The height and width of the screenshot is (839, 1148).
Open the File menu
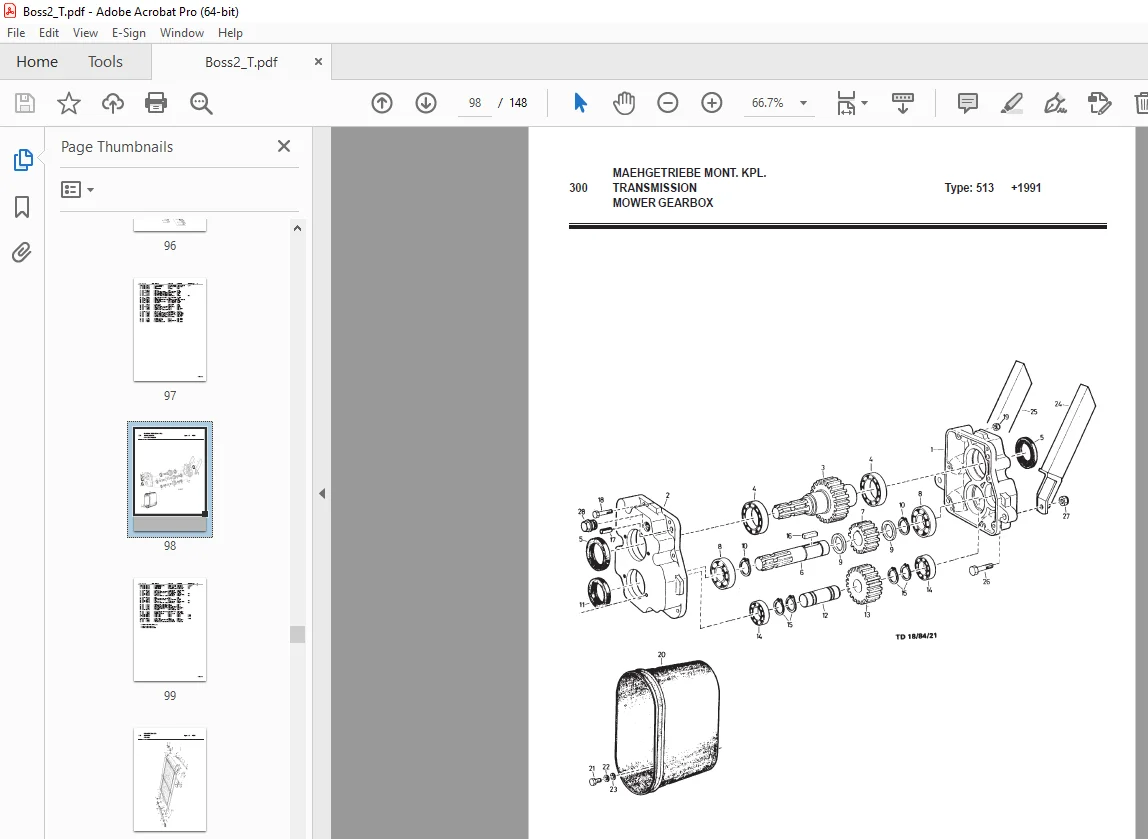tap(16, 33)
